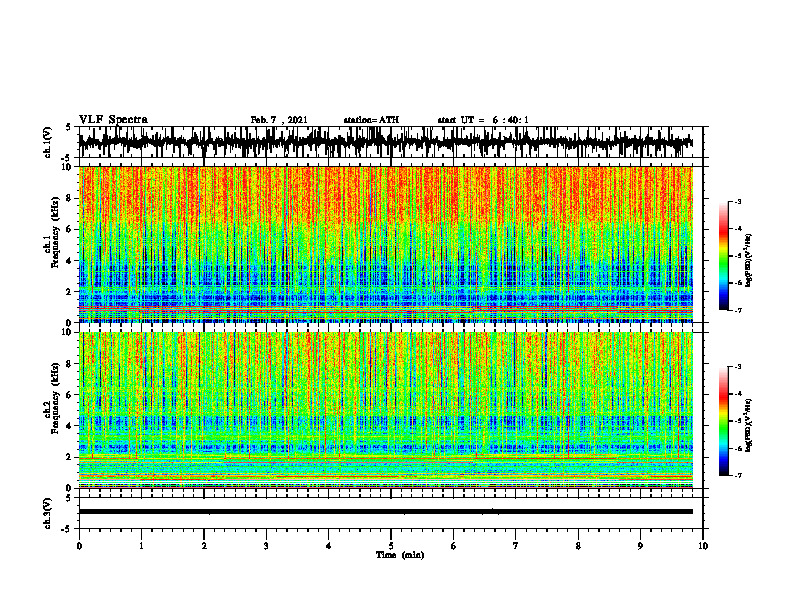792x612 pixels.
Task: Click time axis tick label "4"
Action: (x=329, y=546)
